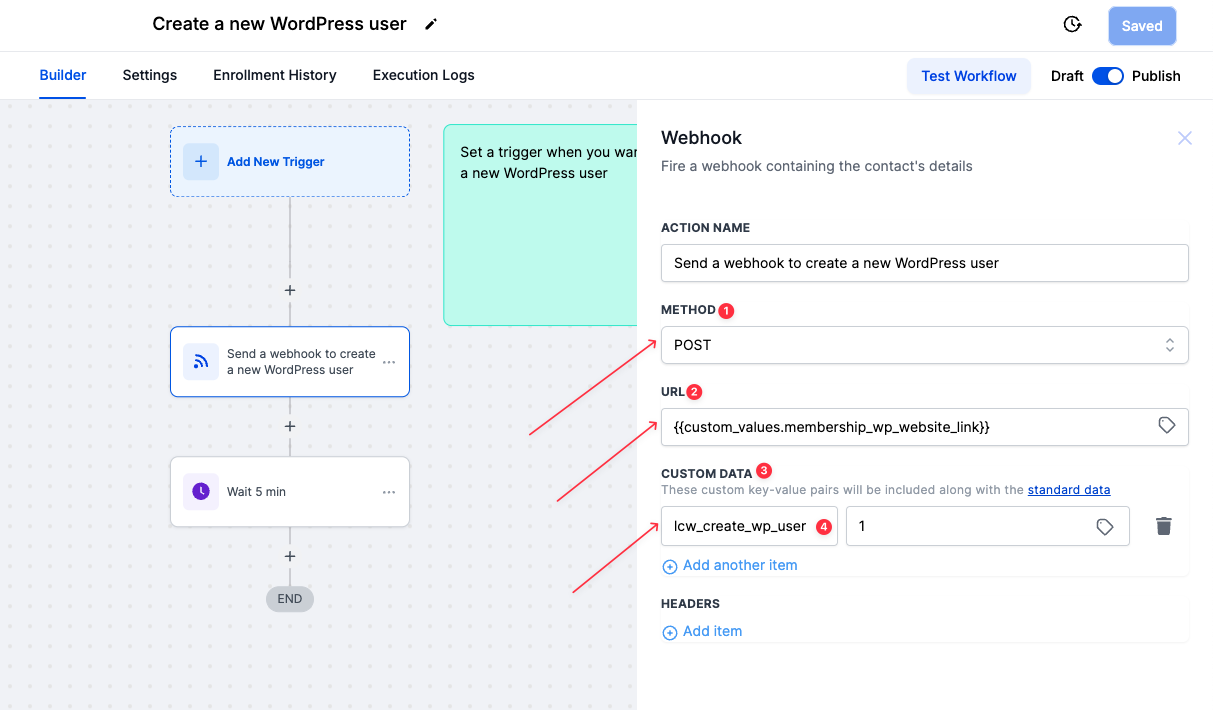Switch to the Settings tab
This screenshot has width=1213, height=710.
point(150,76)
